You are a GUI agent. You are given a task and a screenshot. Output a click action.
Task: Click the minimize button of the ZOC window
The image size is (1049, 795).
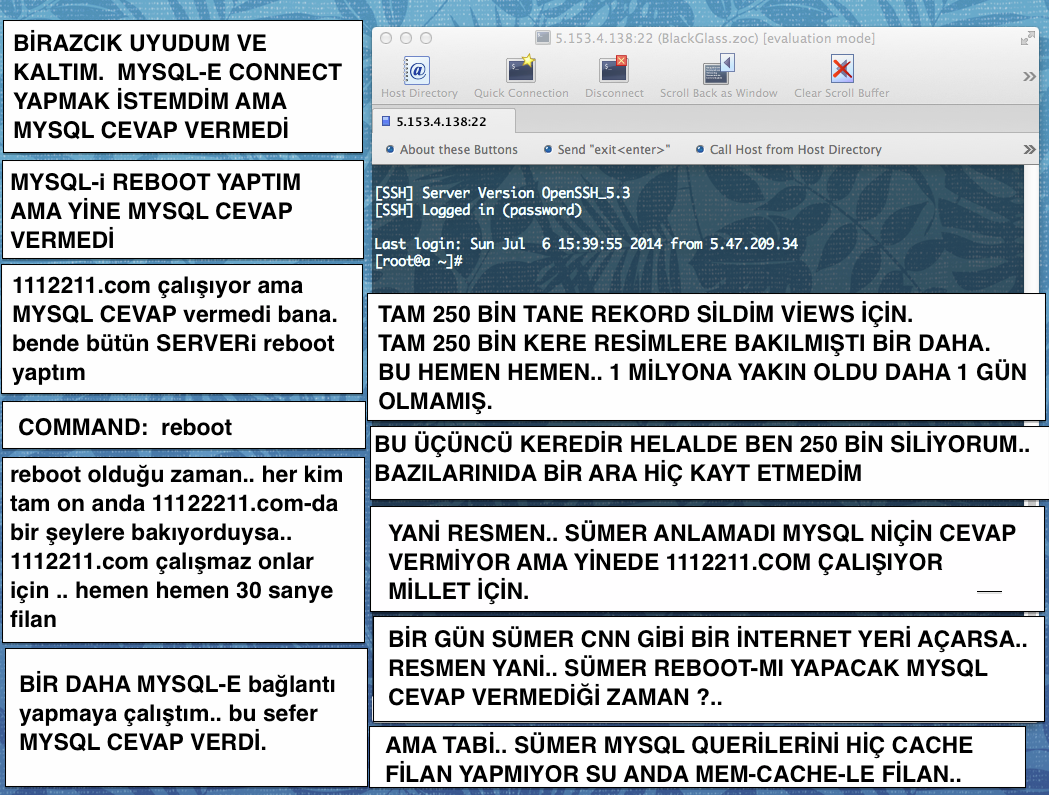(x=406, y=38)
